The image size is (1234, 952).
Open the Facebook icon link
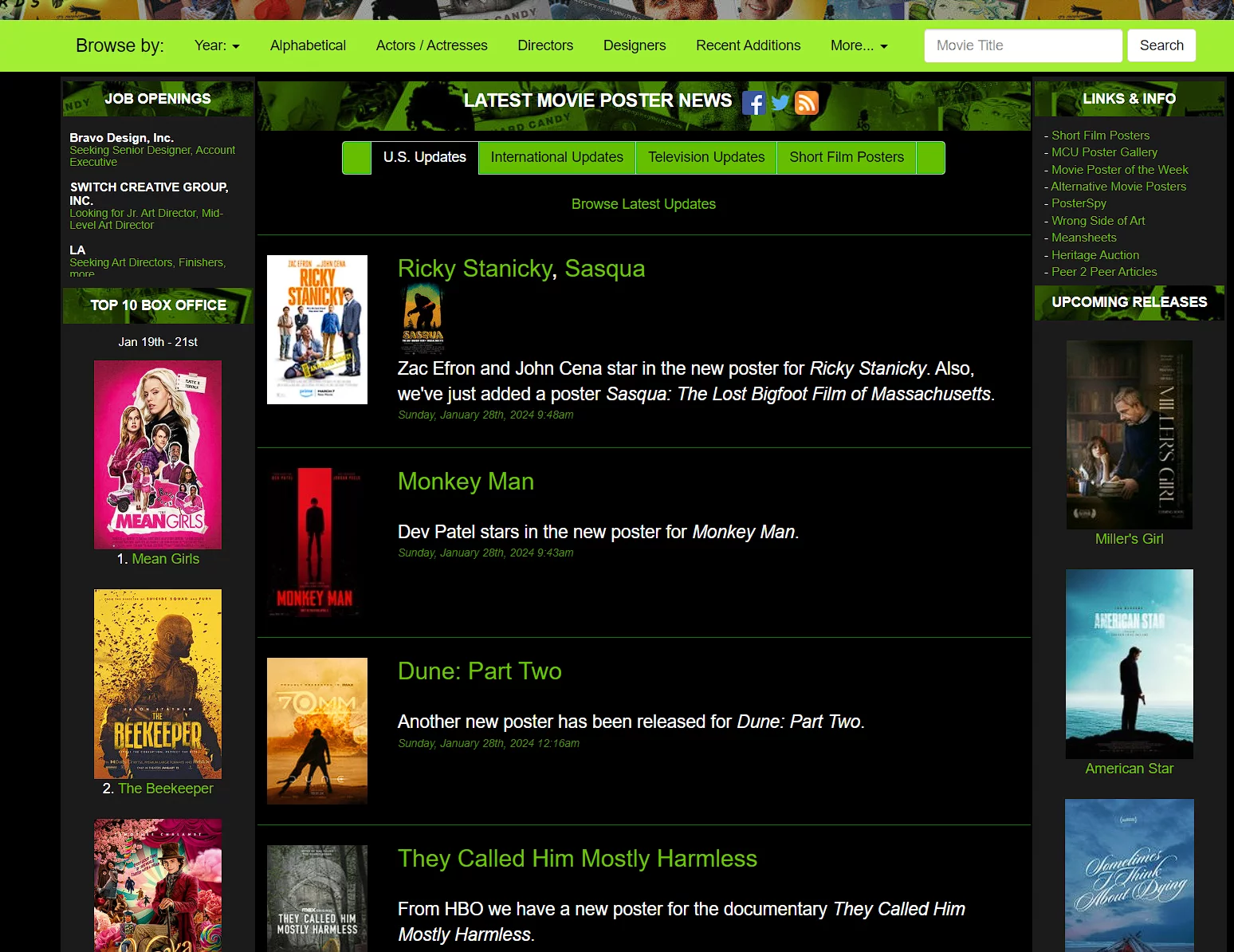coord(753,103)
